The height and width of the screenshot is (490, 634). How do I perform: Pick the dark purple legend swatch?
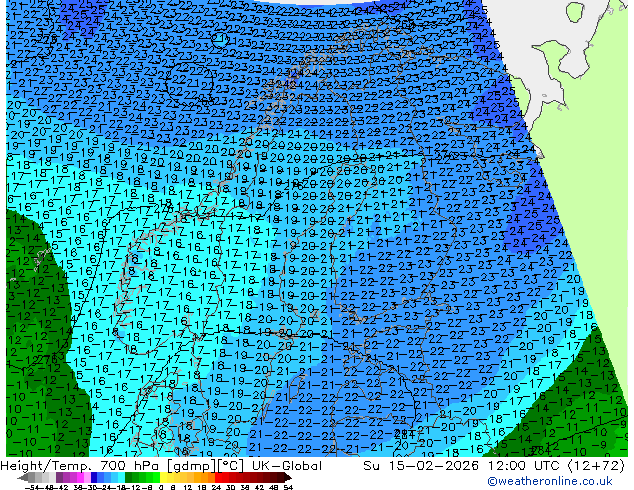pos(59,478)
